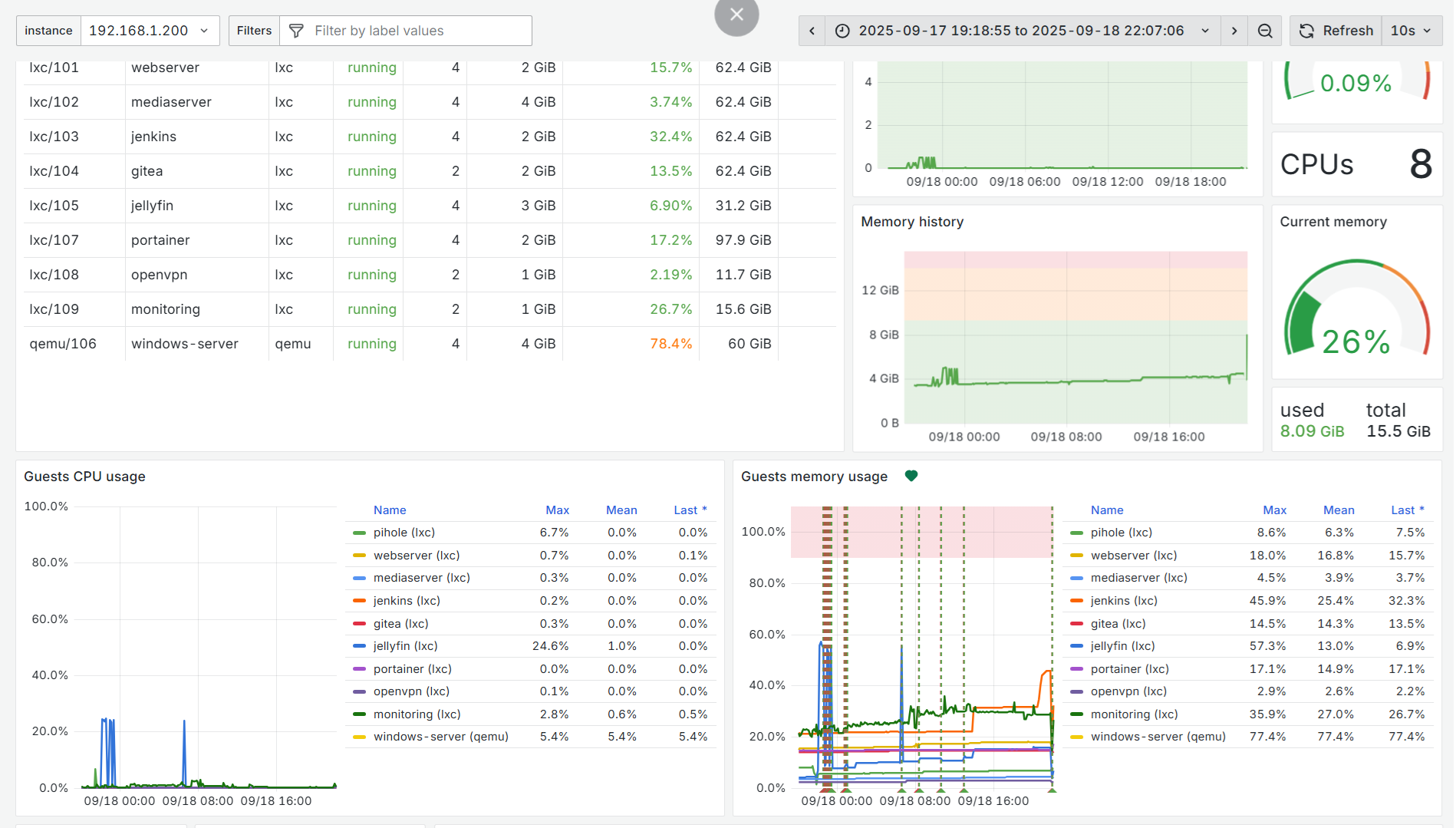Shift time range forward with right arrow

point(1234,31)
